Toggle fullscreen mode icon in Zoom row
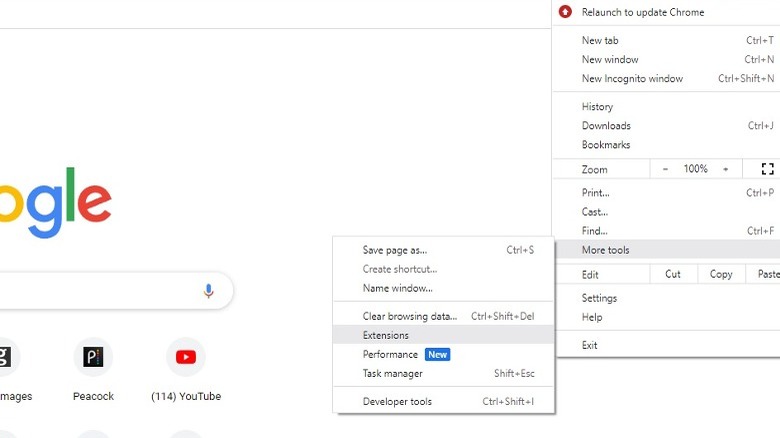The width and height of the screenshot is (780, 438). 768,169
